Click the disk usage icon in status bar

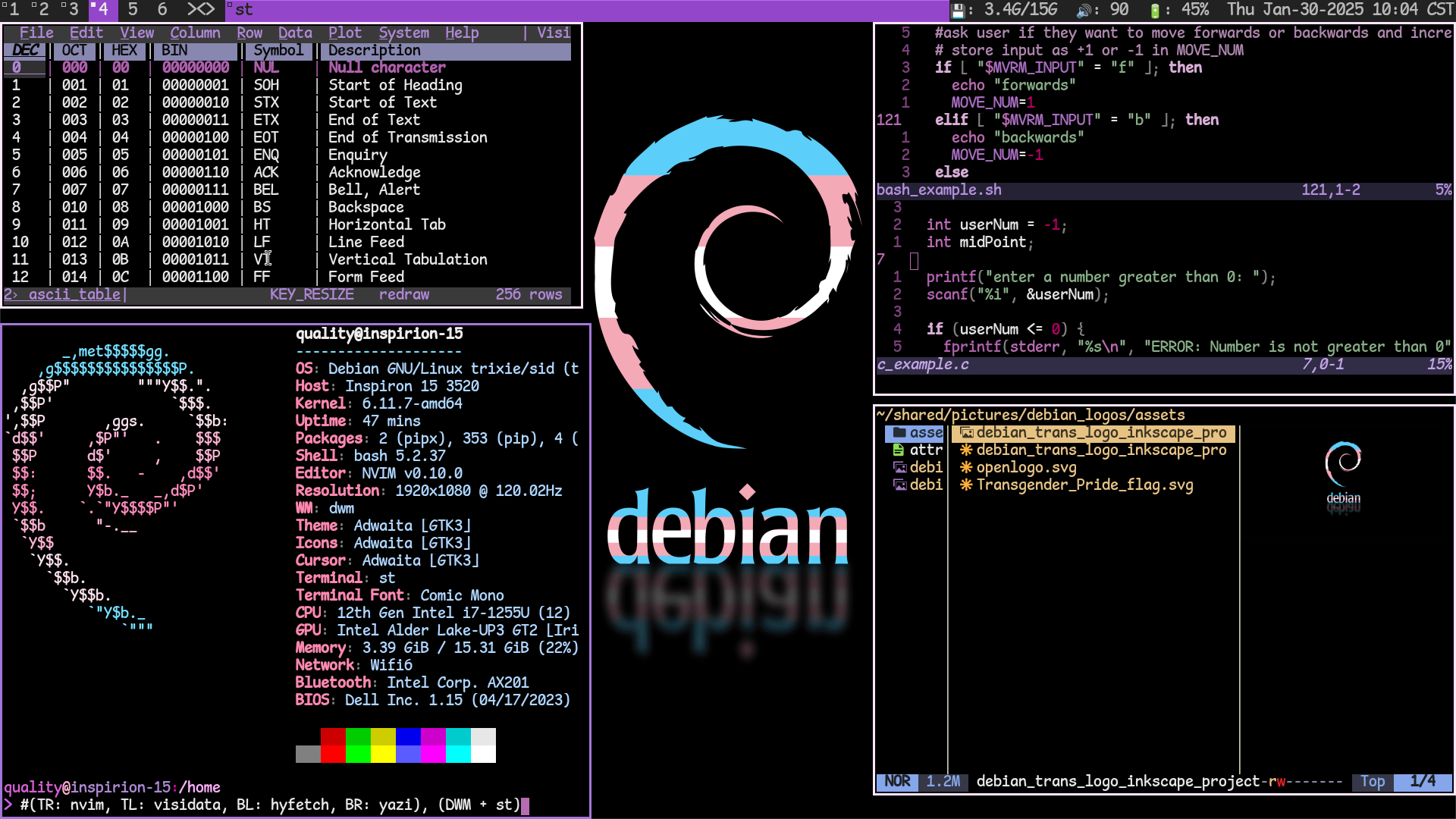(959, 10)
